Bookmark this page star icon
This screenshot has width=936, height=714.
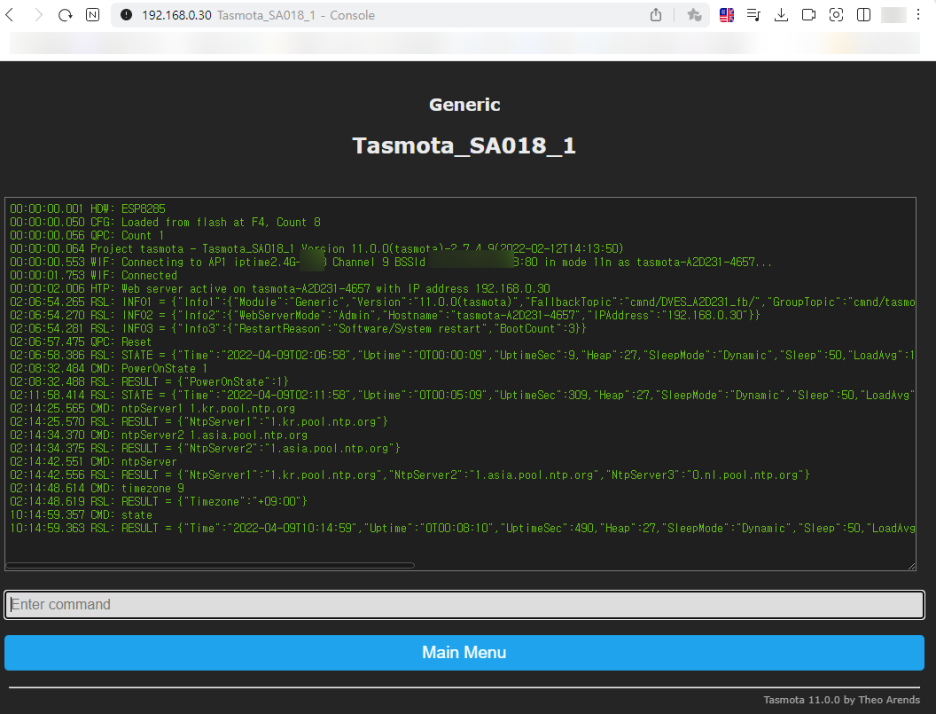[694, 15]
